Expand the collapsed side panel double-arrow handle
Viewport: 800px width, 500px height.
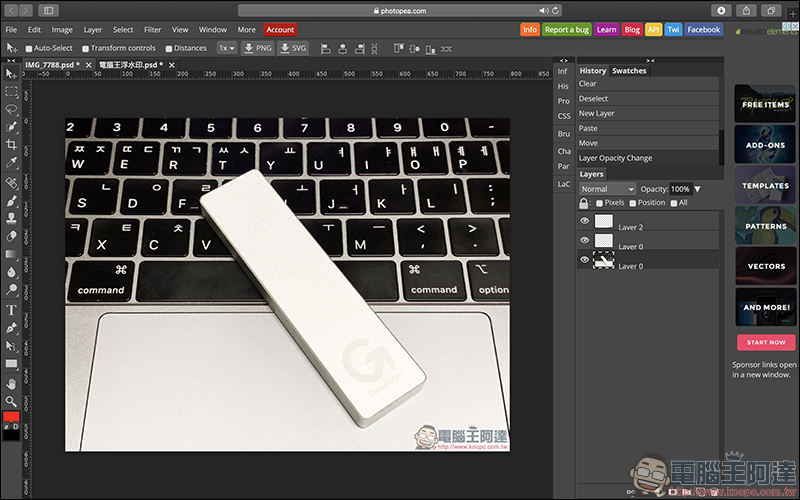pyautogui.click(x=563, y=60)
